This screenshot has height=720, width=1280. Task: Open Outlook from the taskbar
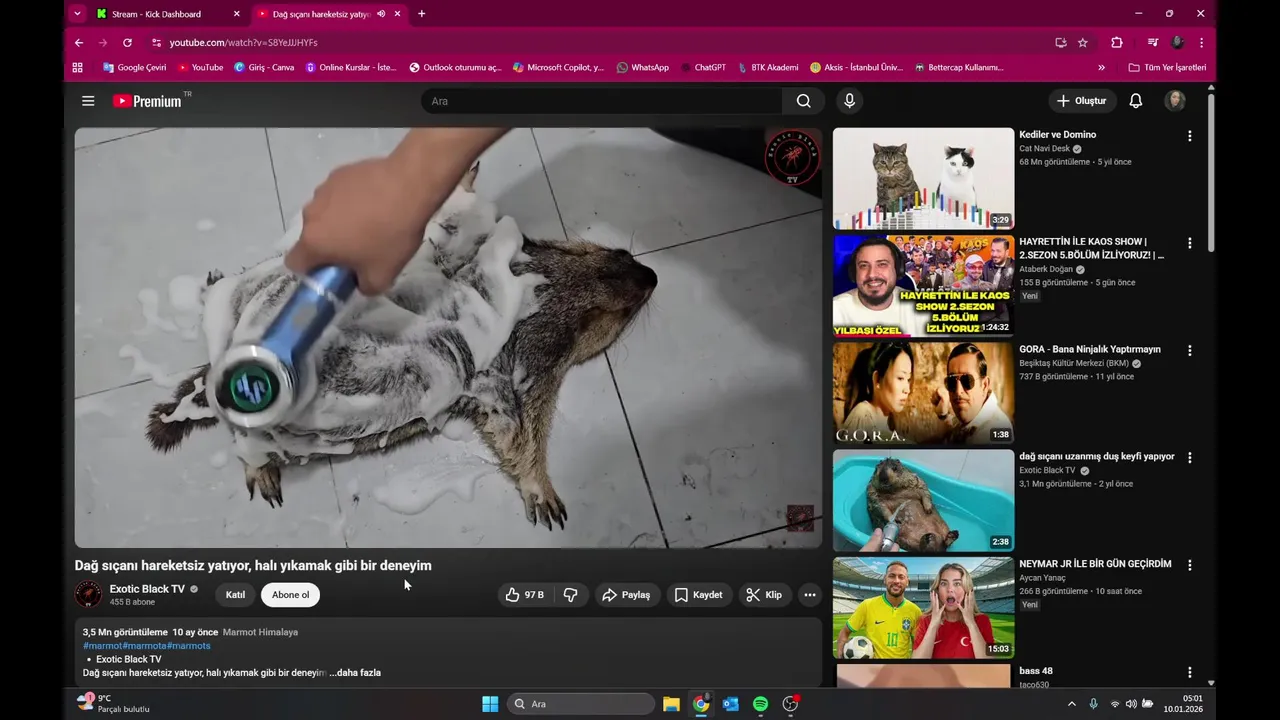pyautogui.click(x=731, y=704)
